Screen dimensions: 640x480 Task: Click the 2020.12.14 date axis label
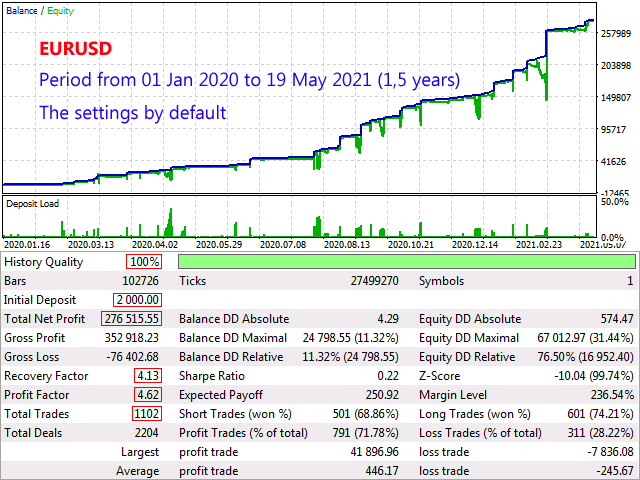point(475,244)
